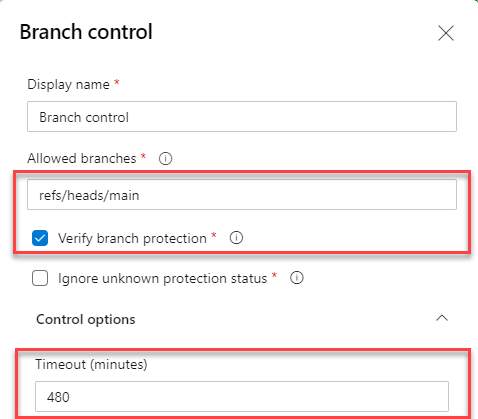Image resolution: width=478 pixels, height=419 pixels.
Task: Enable Ignore unknown protection status checkbox
Action: click(x=40, y=278)
